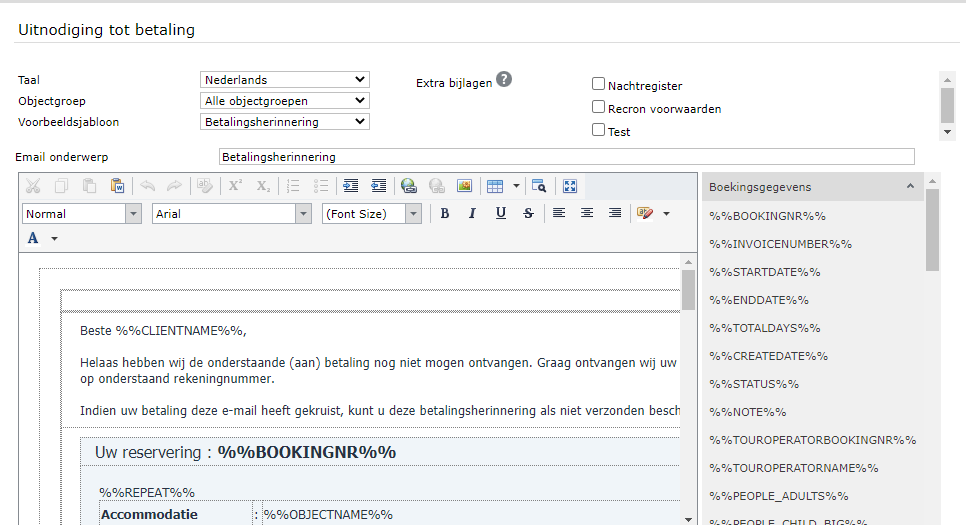This screenshot has height=525, width=966.
Task: Toggle bold formatting
Action: click(445, 213)
